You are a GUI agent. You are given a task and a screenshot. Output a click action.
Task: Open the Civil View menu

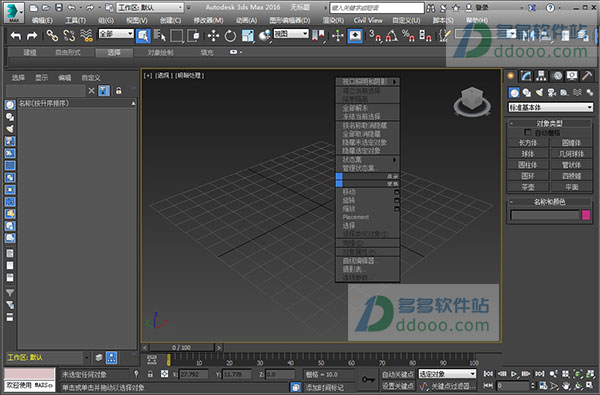coord(368,20)
